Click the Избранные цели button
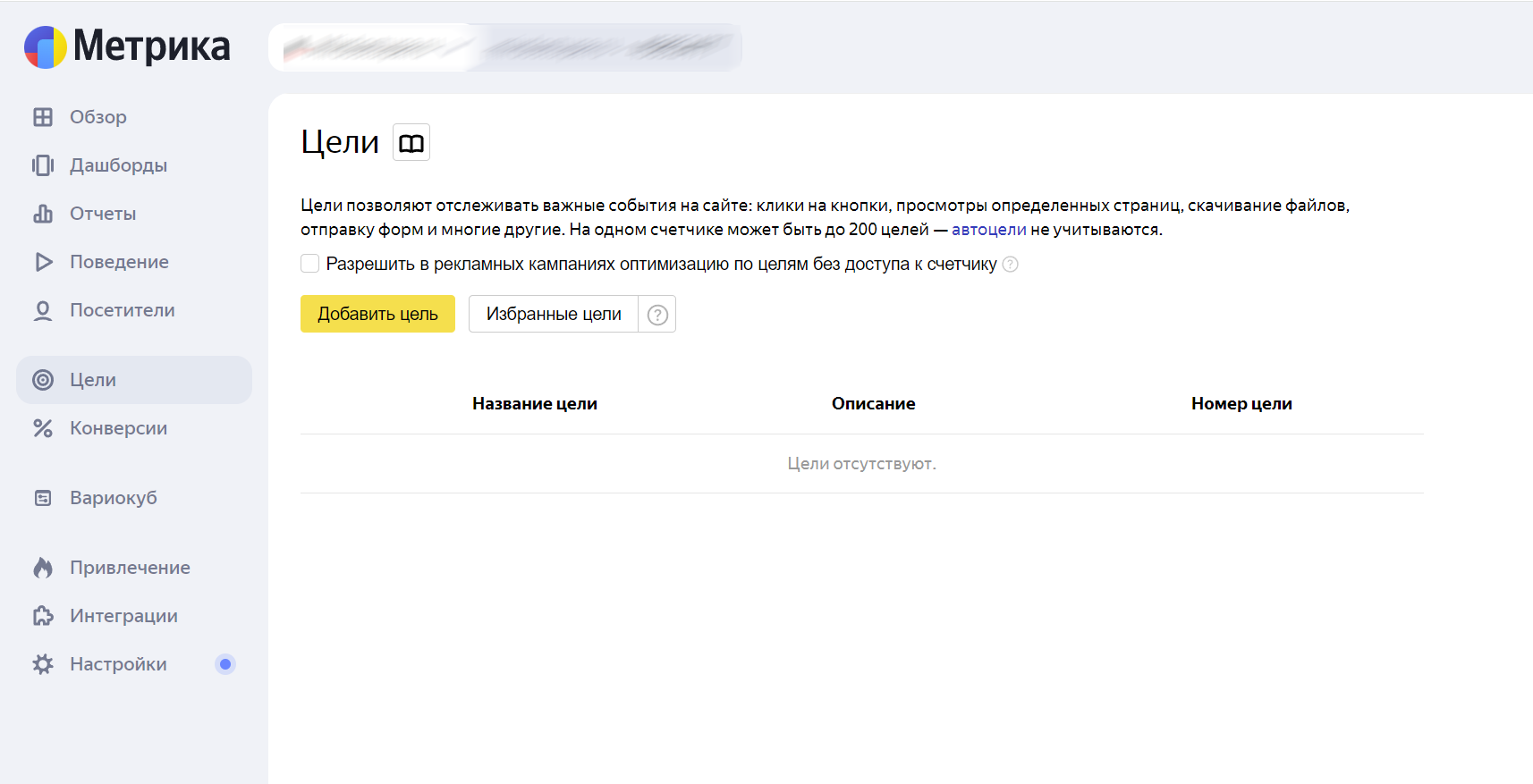The image size is (1533, 784). pyautogui.click(x=553, y=315)
